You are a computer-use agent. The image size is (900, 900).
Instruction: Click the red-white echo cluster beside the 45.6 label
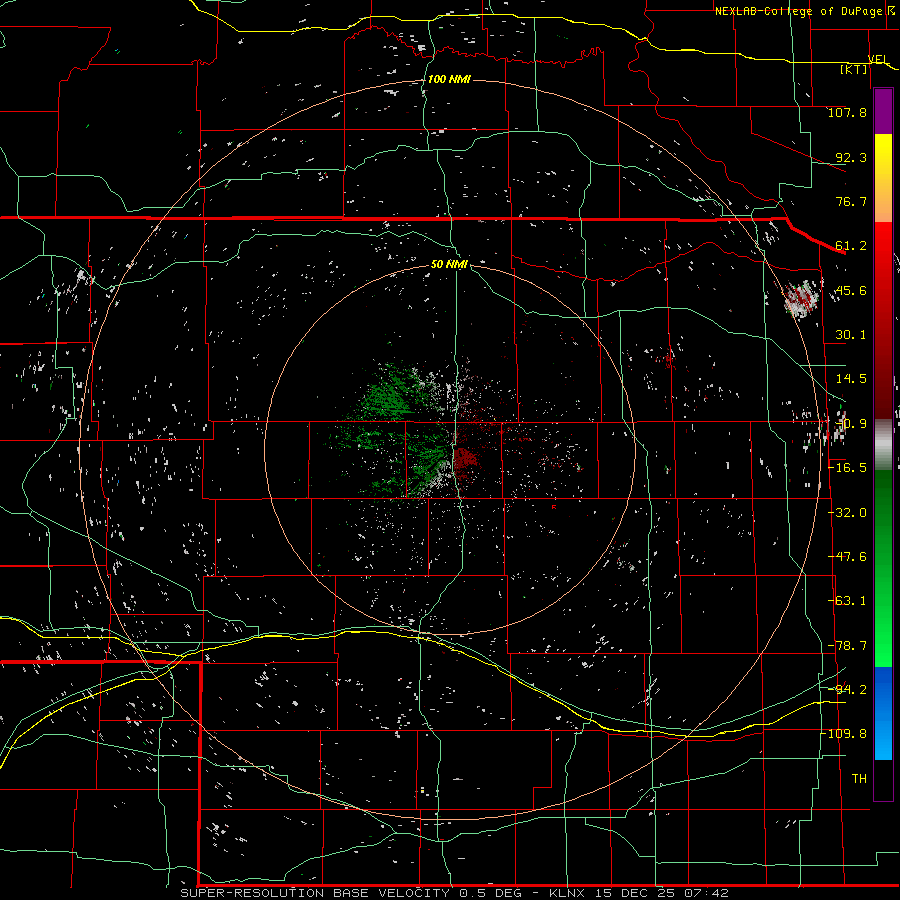coord(802,298)
